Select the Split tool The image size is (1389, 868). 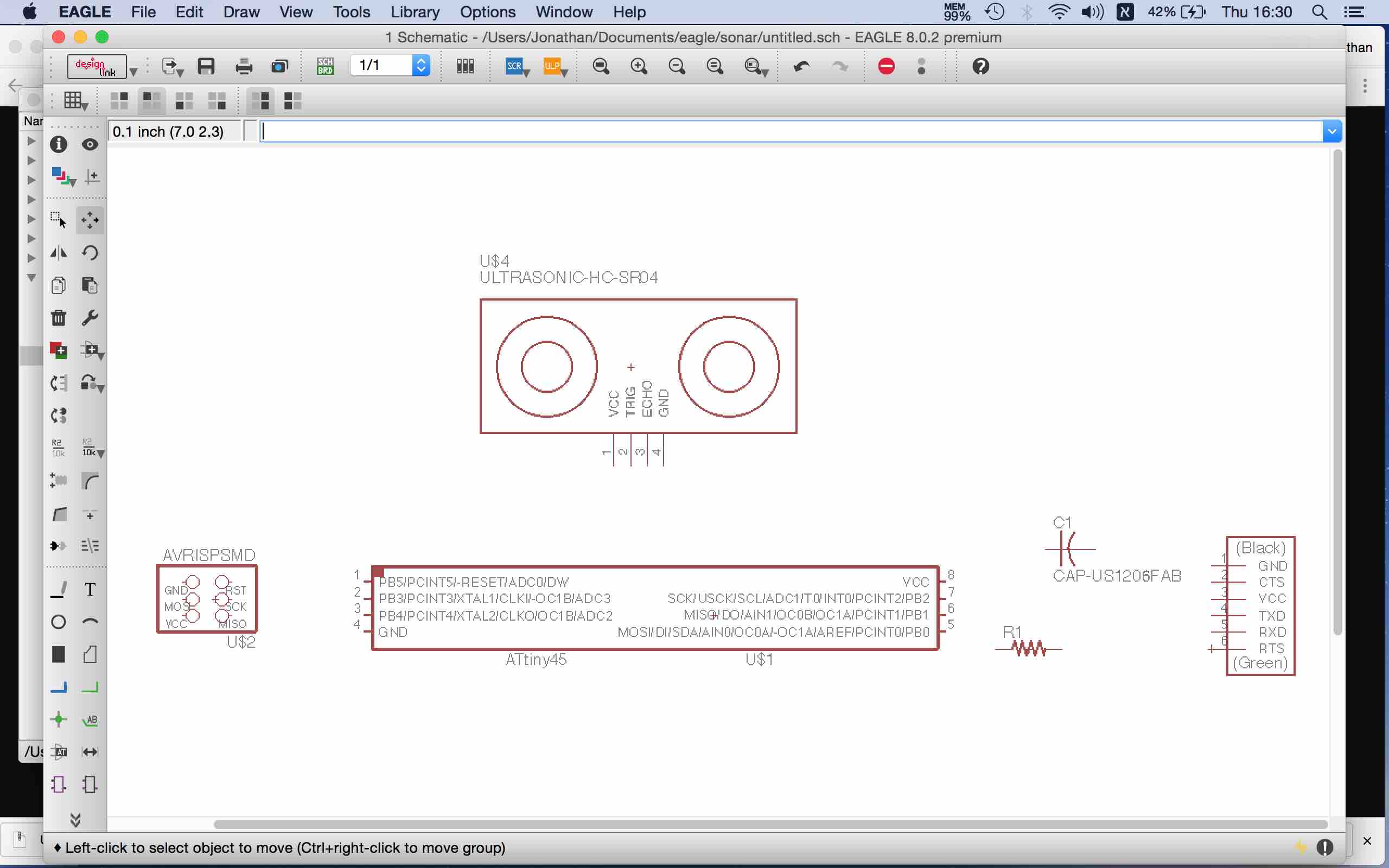coord(60,514)
